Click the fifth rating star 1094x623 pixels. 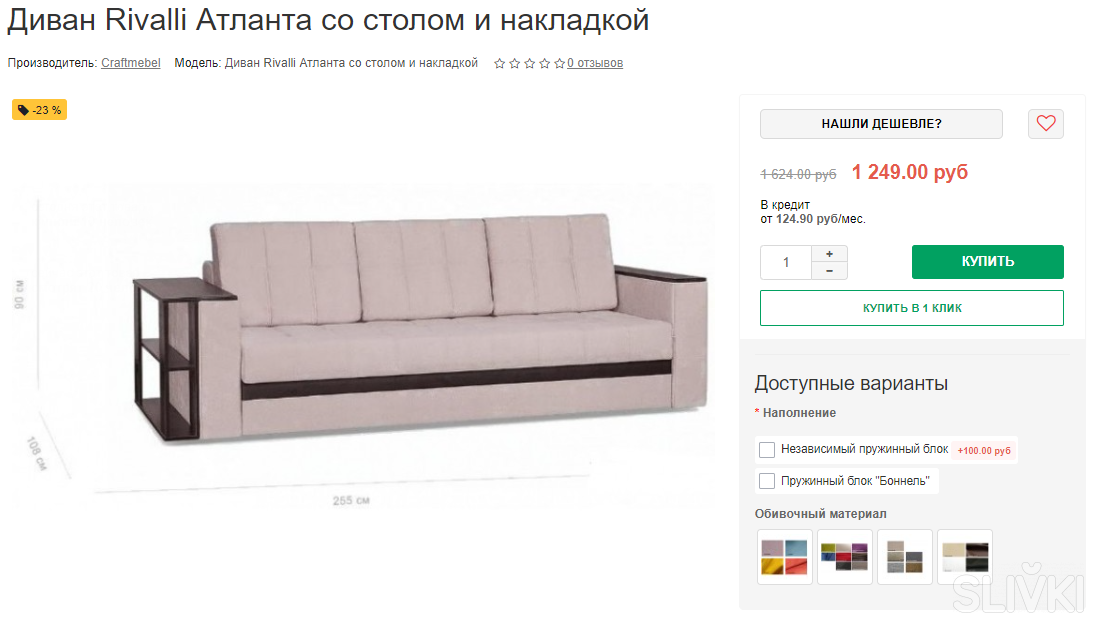[560, 63]
